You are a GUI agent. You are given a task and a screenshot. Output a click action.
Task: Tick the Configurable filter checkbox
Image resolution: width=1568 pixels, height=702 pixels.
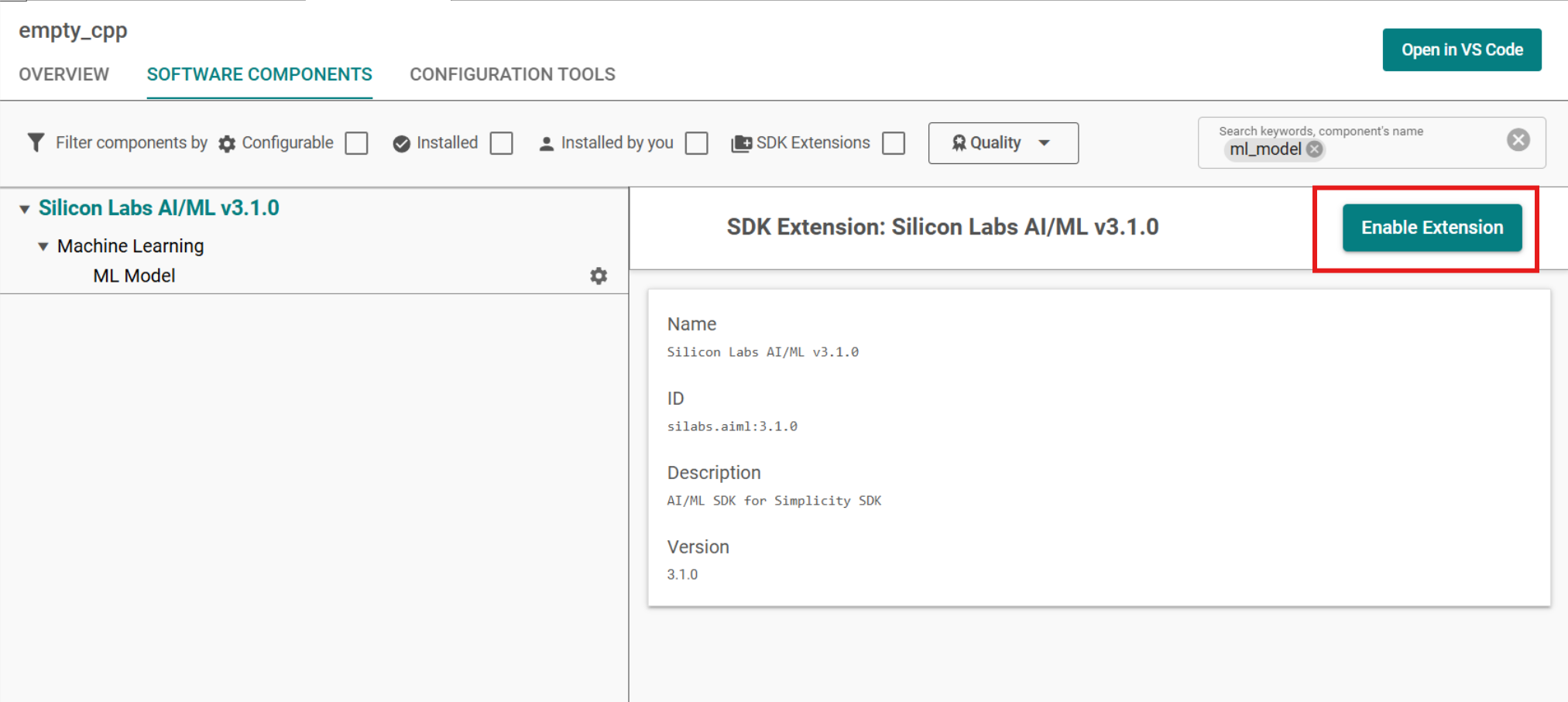pos(356,143)
